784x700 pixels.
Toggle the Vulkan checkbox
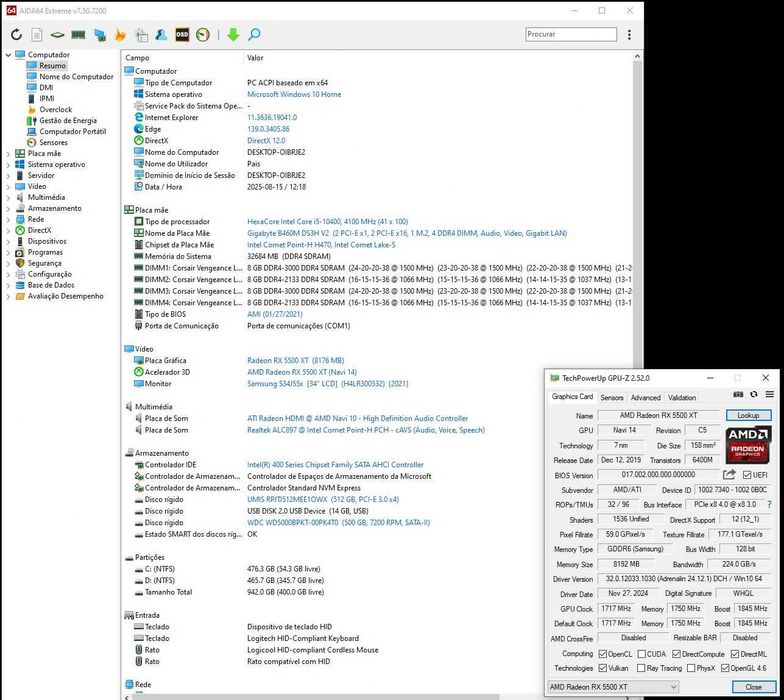[602, 668]
